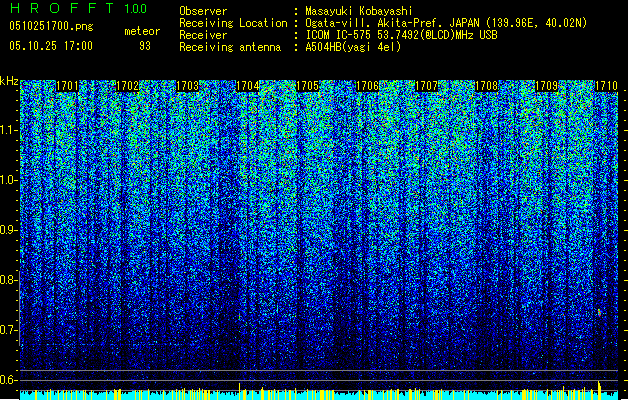Click the 1709 time marker
This screenshot has height=400, width=629.
(546, 86)
